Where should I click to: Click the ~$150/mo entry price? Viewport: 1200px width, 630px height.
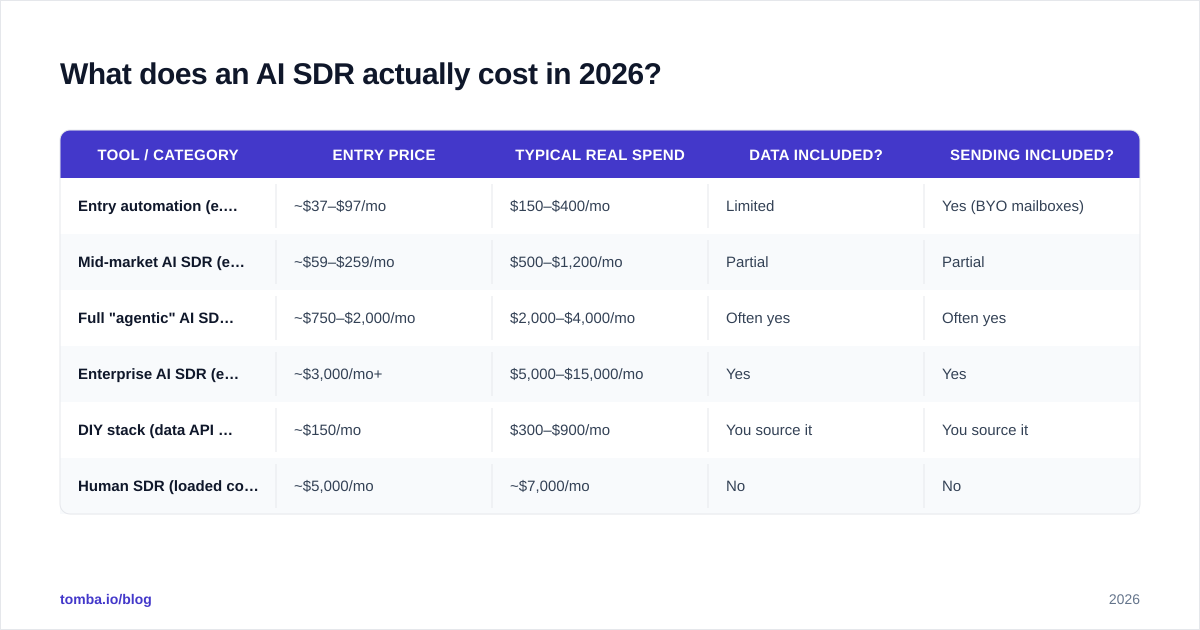click(327, 430)
